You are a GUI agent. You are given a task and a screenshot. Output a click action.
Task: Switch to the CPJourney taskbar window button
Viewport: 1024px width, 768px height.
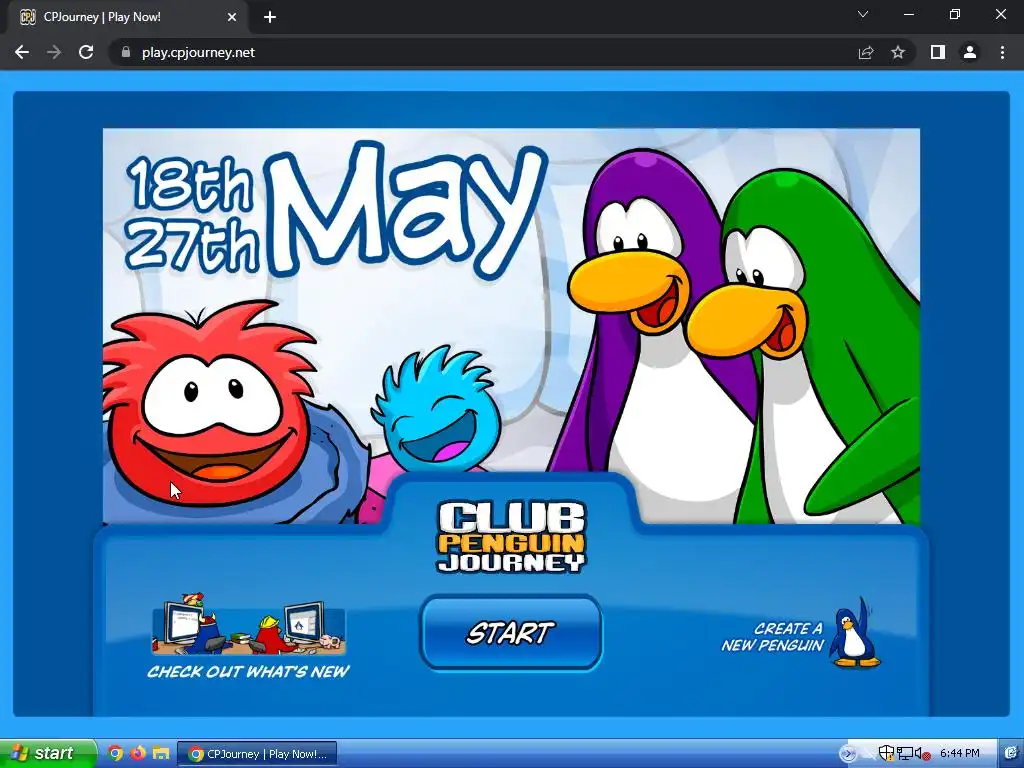pyautogui.click(x=257, y=754)
